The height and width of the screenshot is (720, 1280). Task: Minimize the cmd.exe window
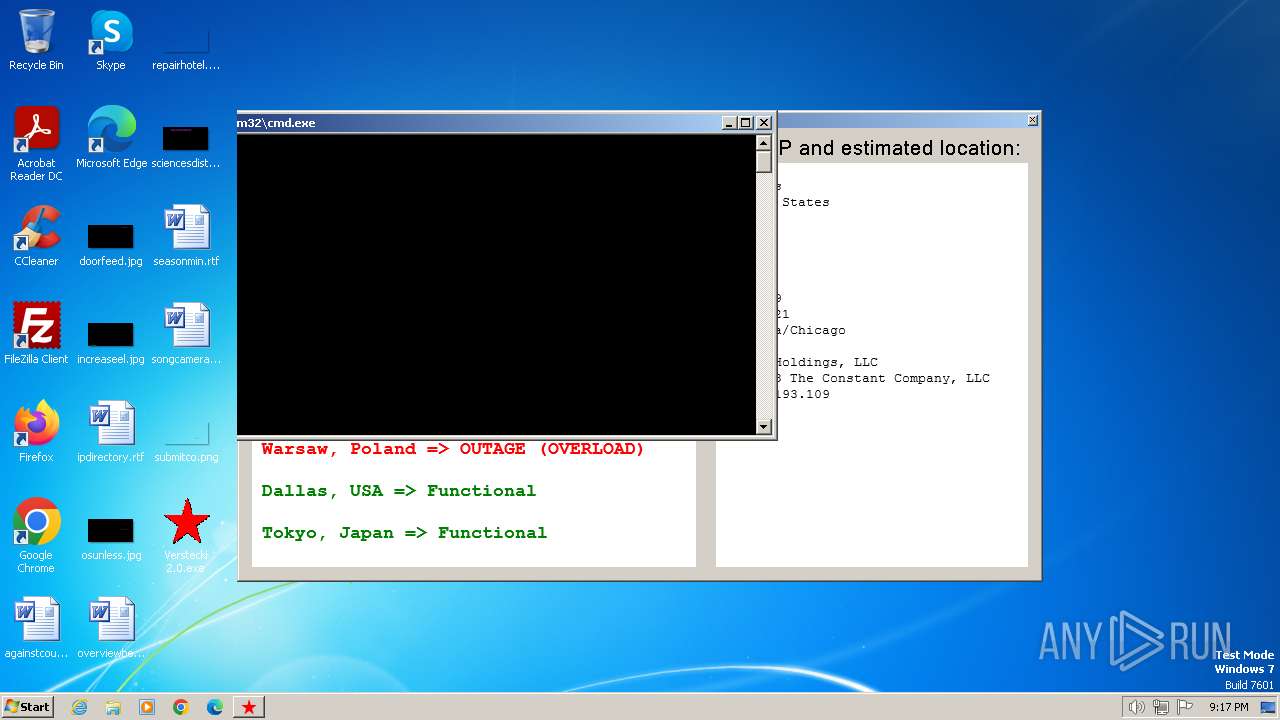[x=729, y=123]
